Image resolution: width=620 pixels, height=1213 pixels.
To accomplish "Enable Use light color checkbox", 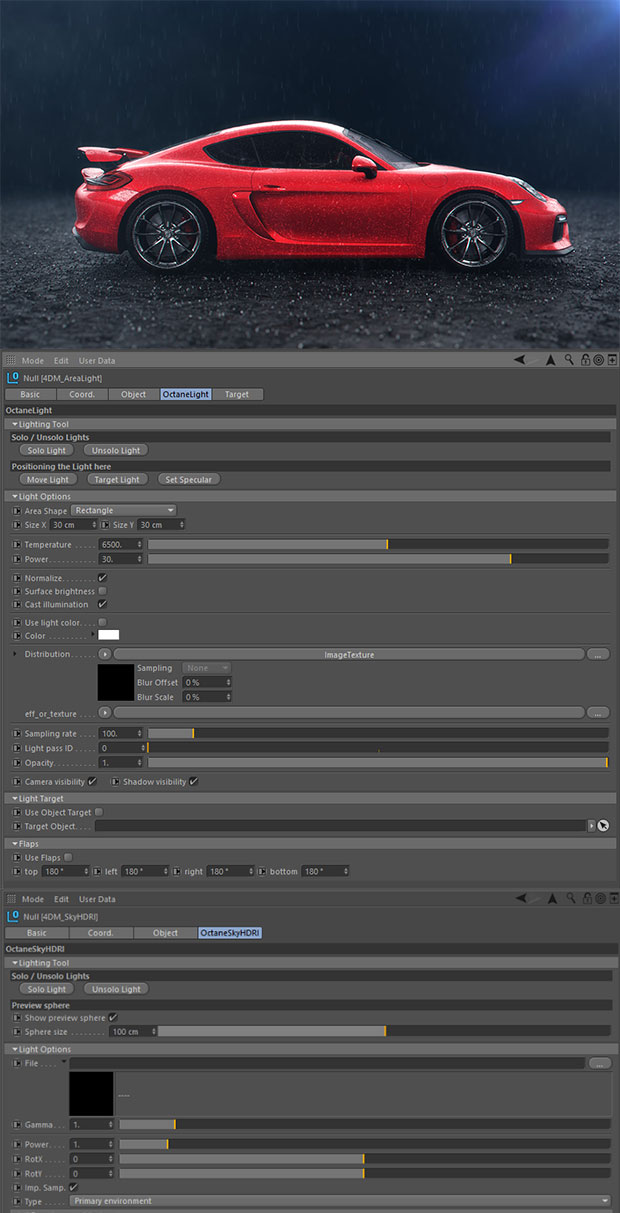I will tap(102, 622).
